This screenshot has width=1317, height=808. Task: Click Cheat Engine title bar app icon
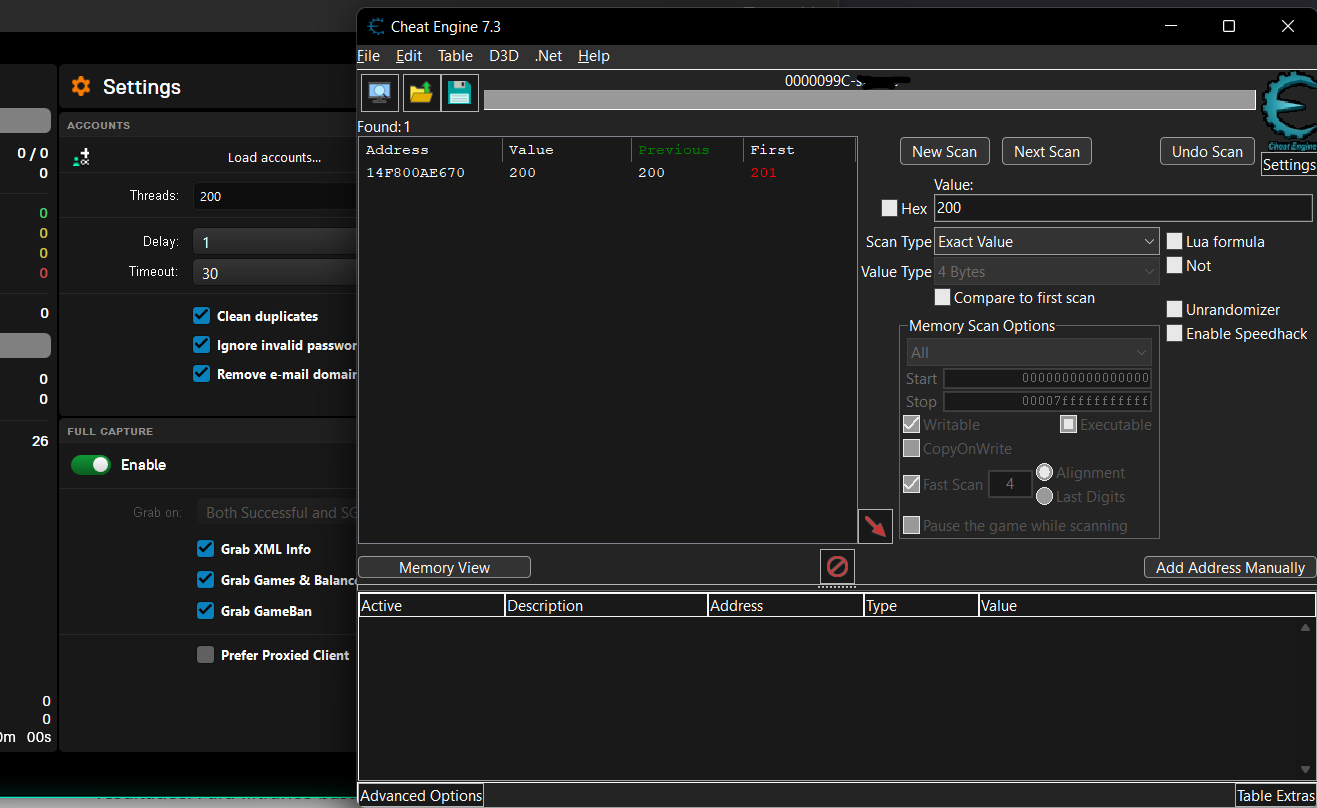coord(376,27)
